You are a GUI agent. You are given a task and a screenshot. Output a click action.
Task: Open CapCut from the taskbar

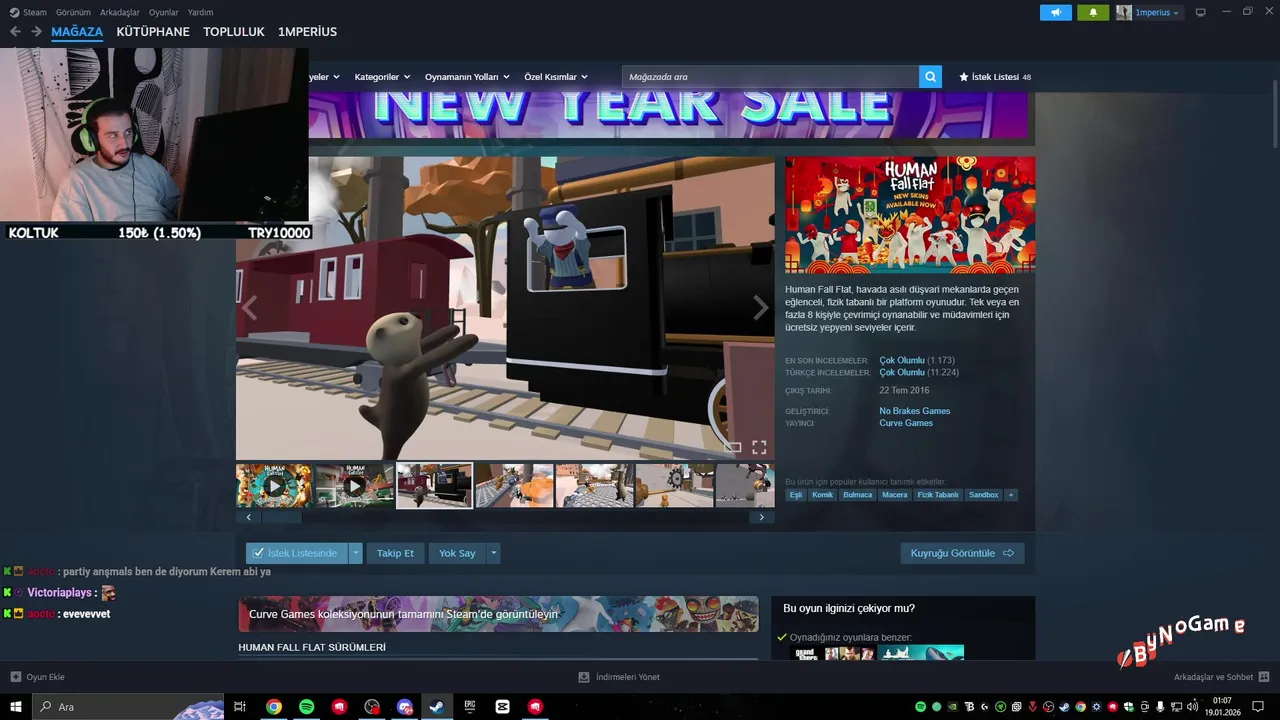click(x=503, y=707)
